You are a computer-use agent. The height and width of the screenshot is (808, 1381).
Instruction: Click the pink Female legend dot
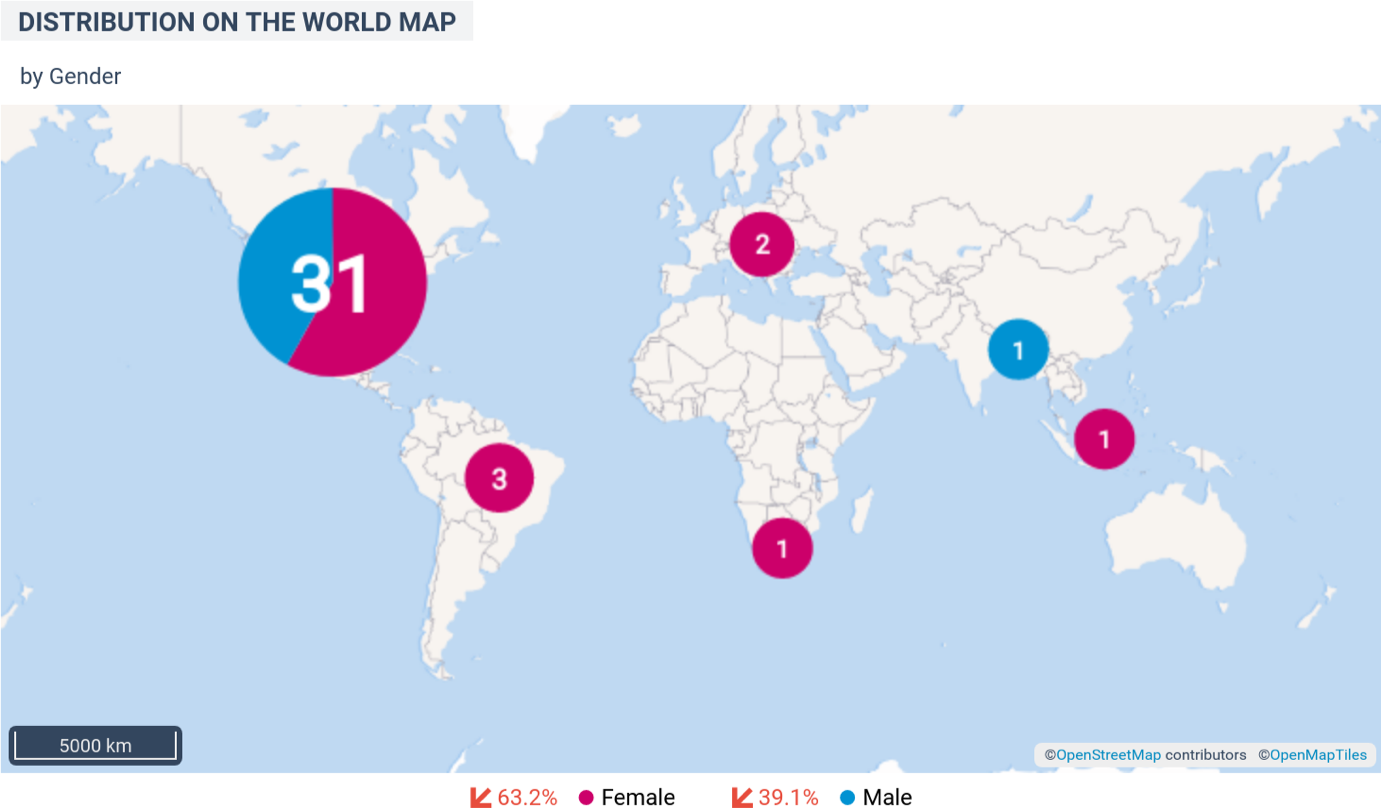[587, 797]
